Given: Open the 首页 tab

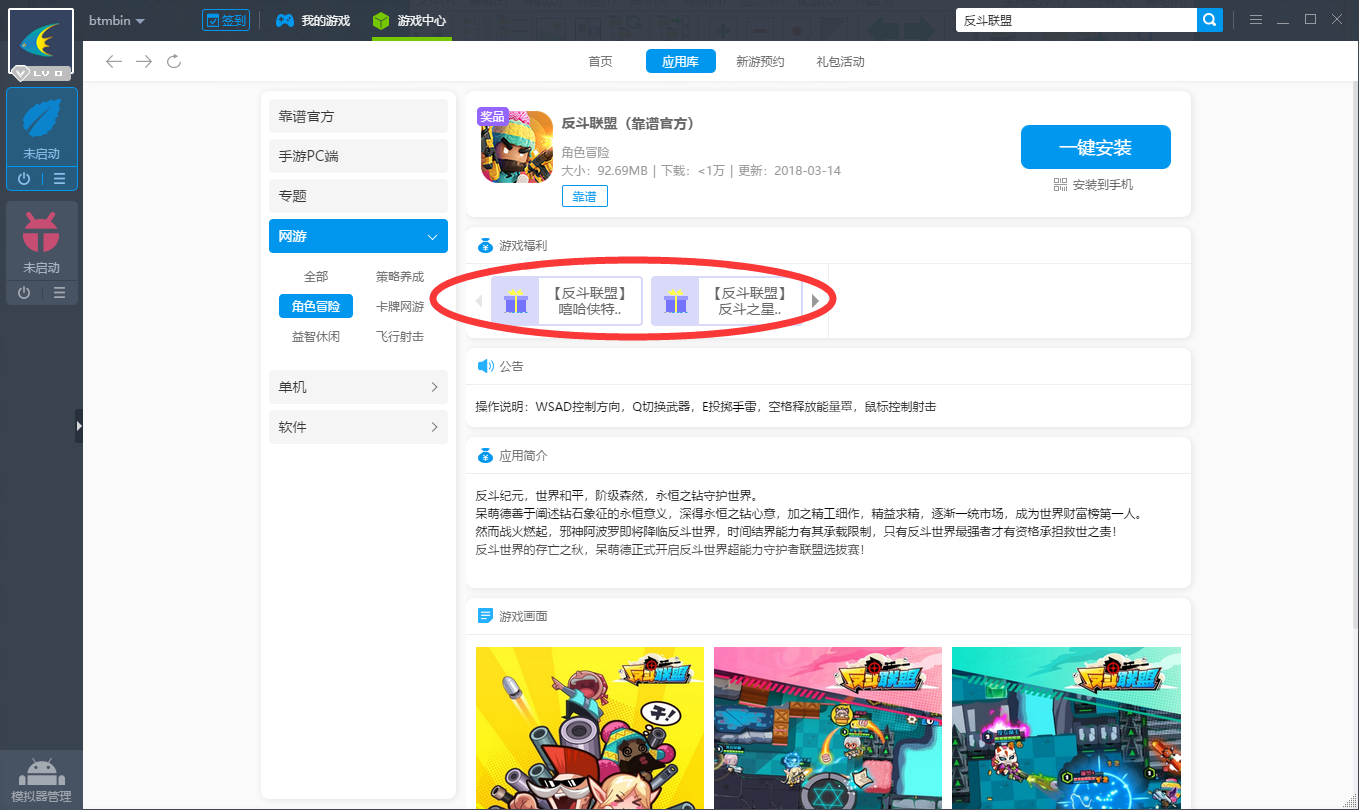Looking at the screenshot, I should (x=600, y=62).
